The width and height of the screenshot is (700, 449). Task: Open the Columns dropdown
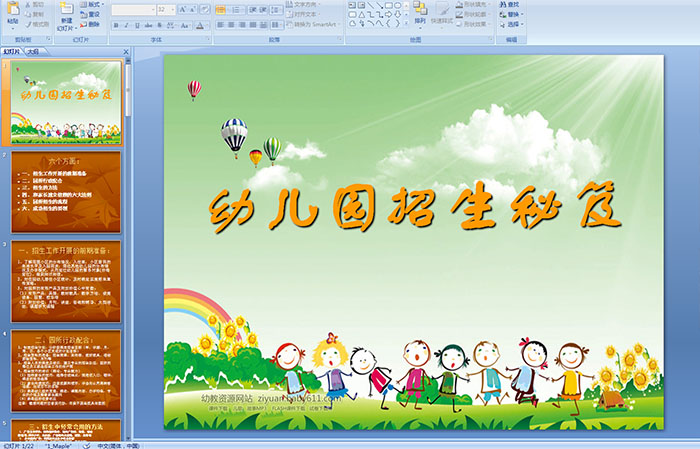pos(276,25)
